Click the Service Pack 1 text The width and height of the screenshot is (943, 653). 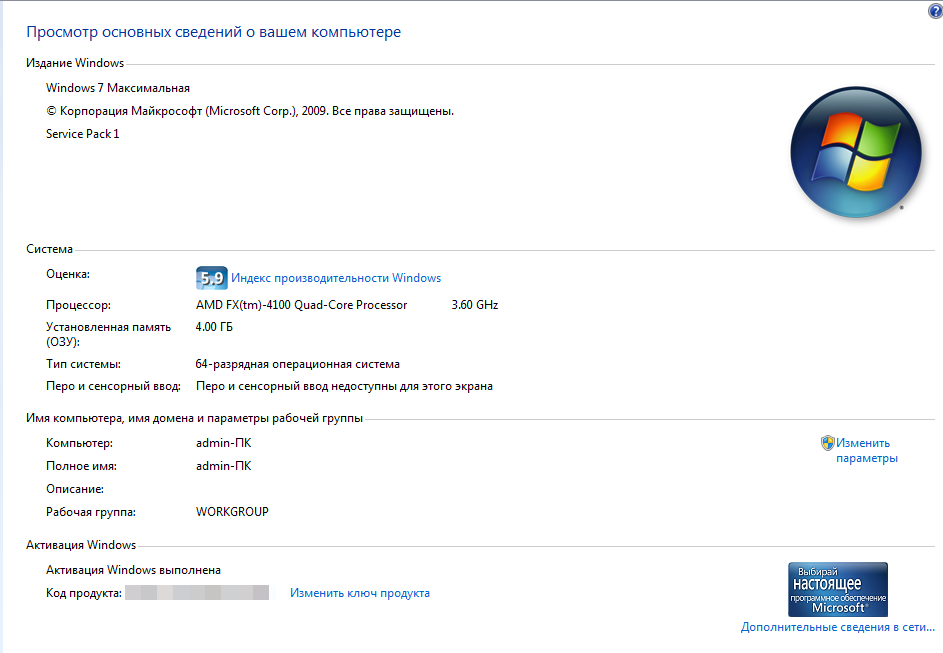coord(82,133)
